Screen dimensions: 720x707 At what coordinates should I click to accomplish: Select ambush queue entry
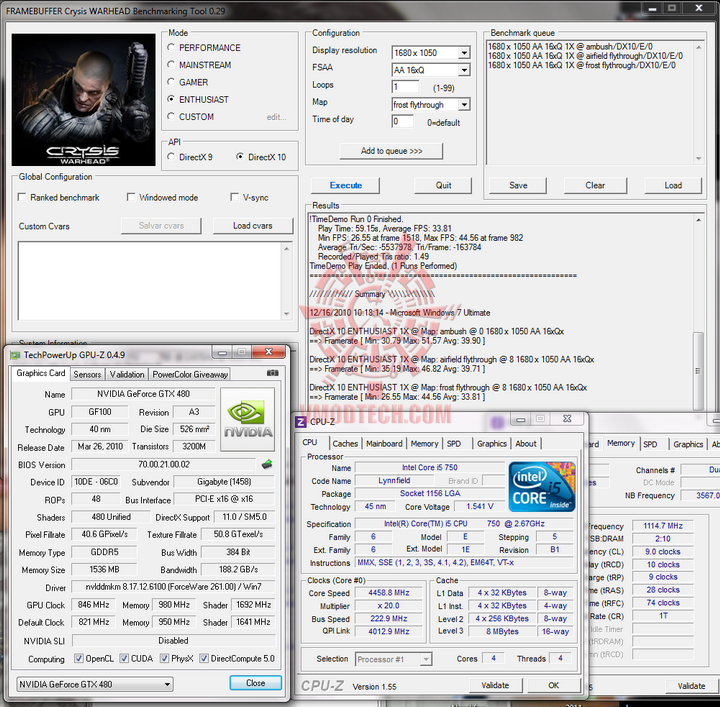(570, 46)
